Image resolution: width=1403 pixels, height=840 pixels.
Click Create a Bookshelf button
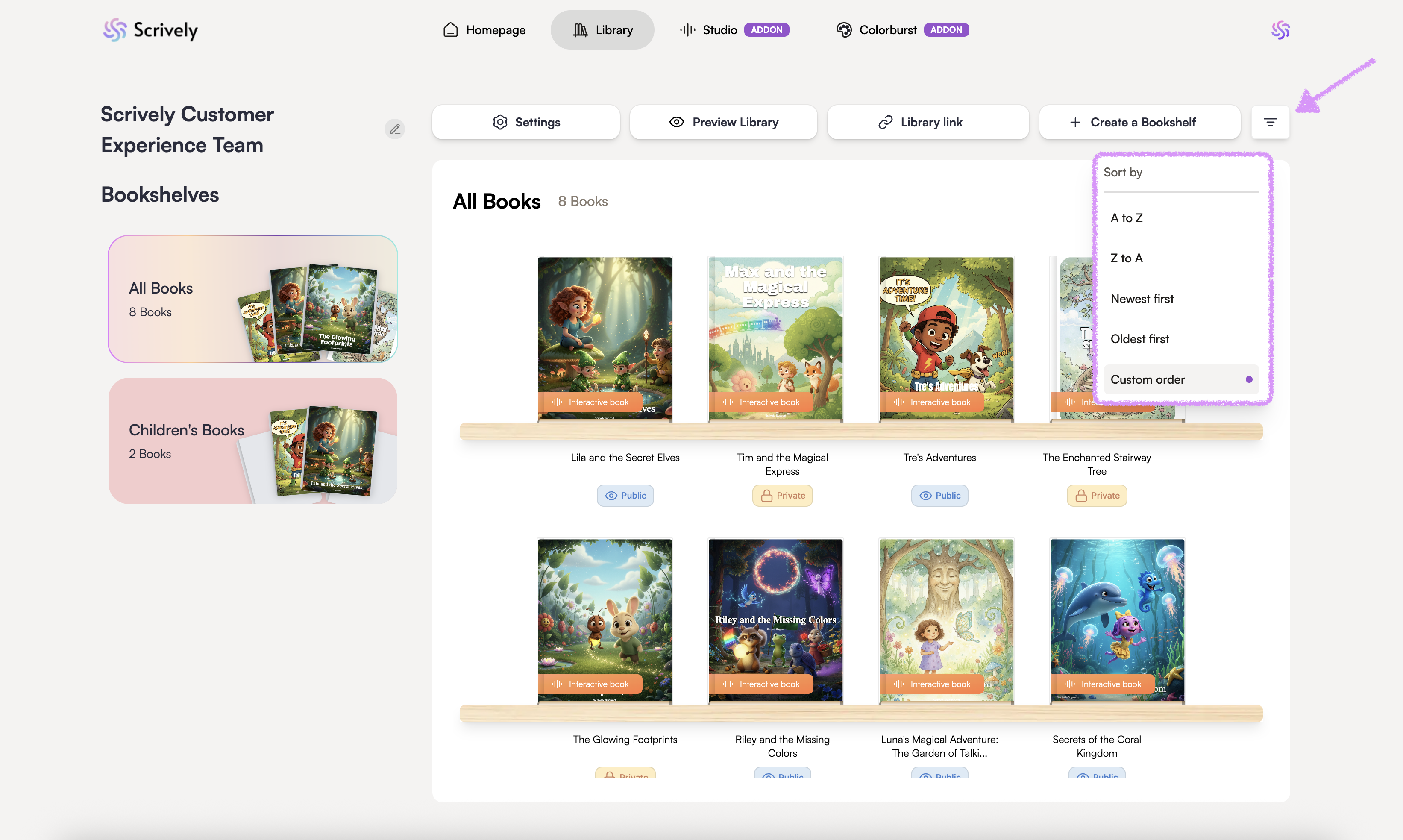pos(1139,122)
